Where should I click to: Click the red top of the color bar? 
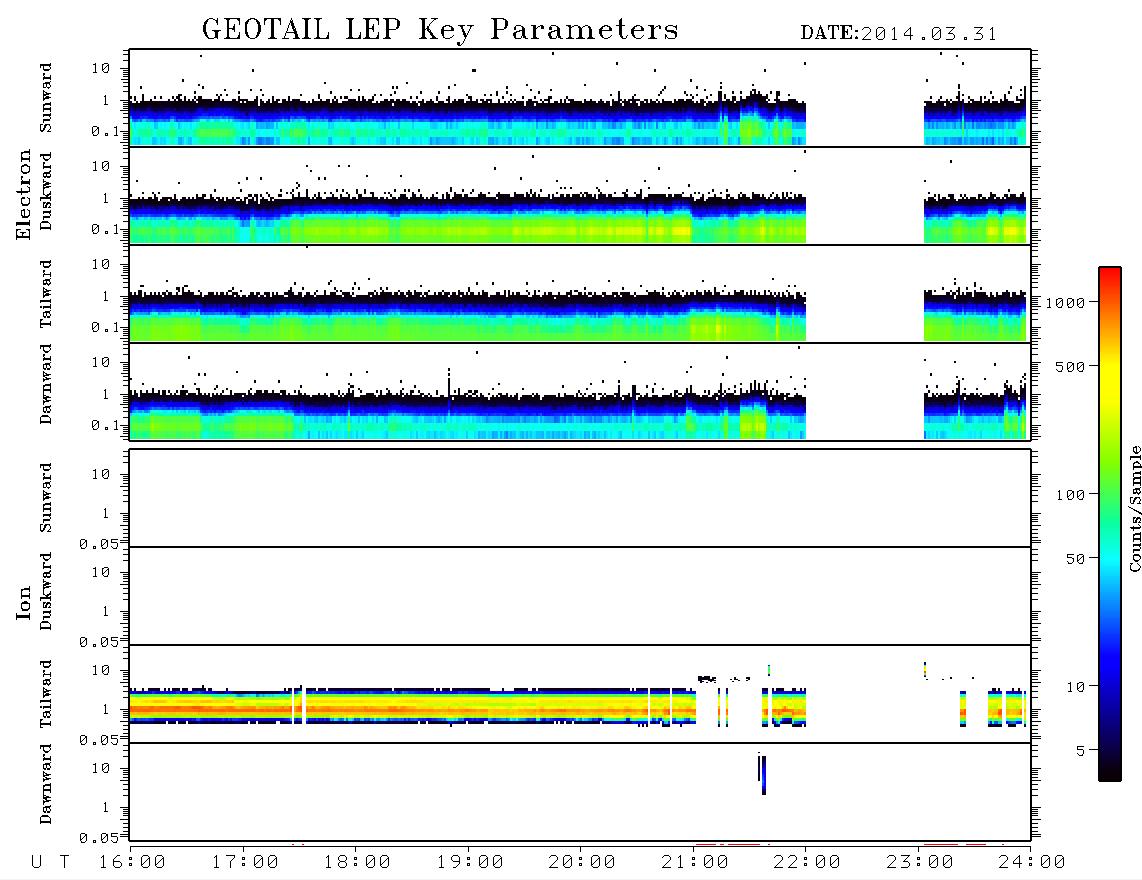pos(1110,277)
